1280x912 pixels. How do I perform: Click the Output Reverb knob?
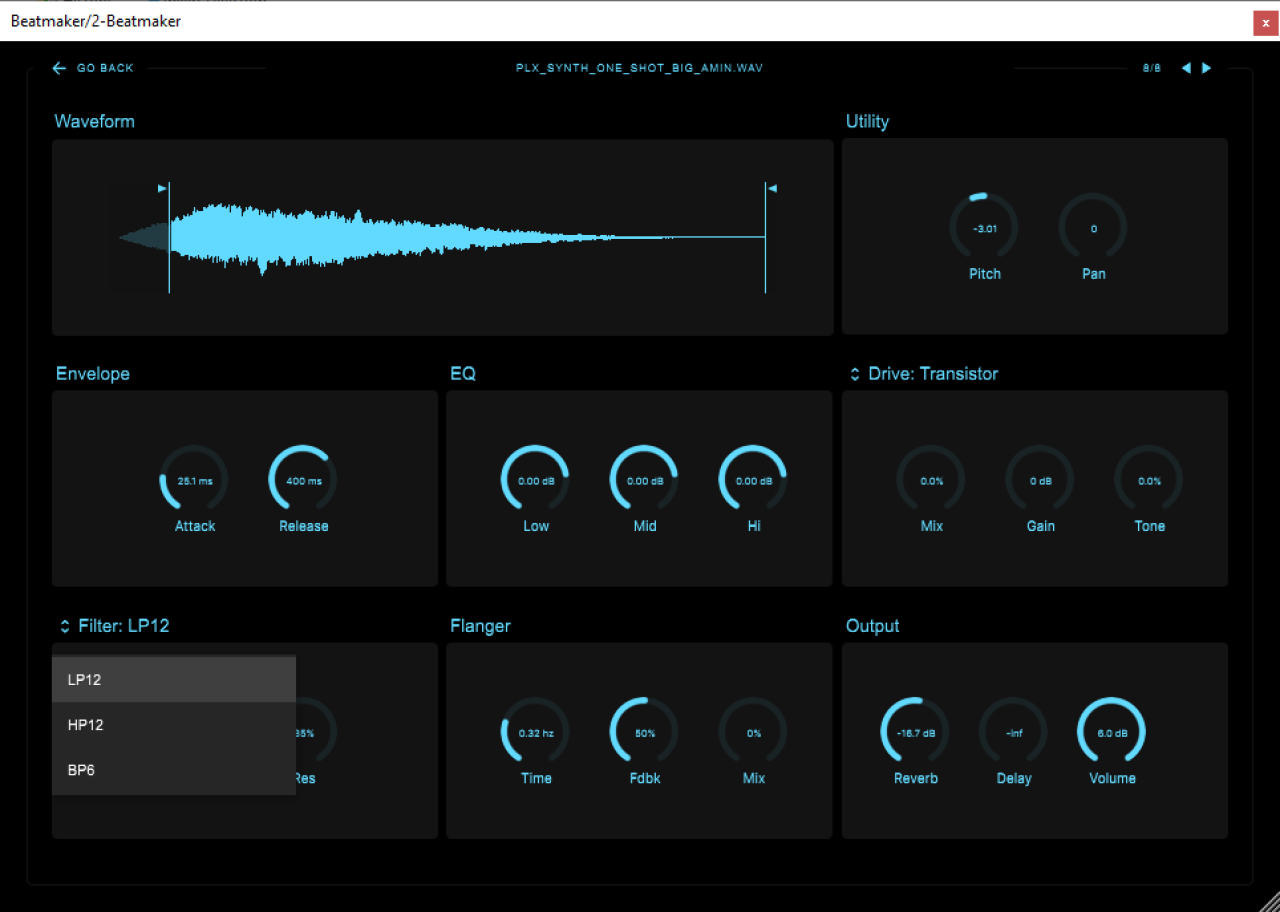point(915,732)
